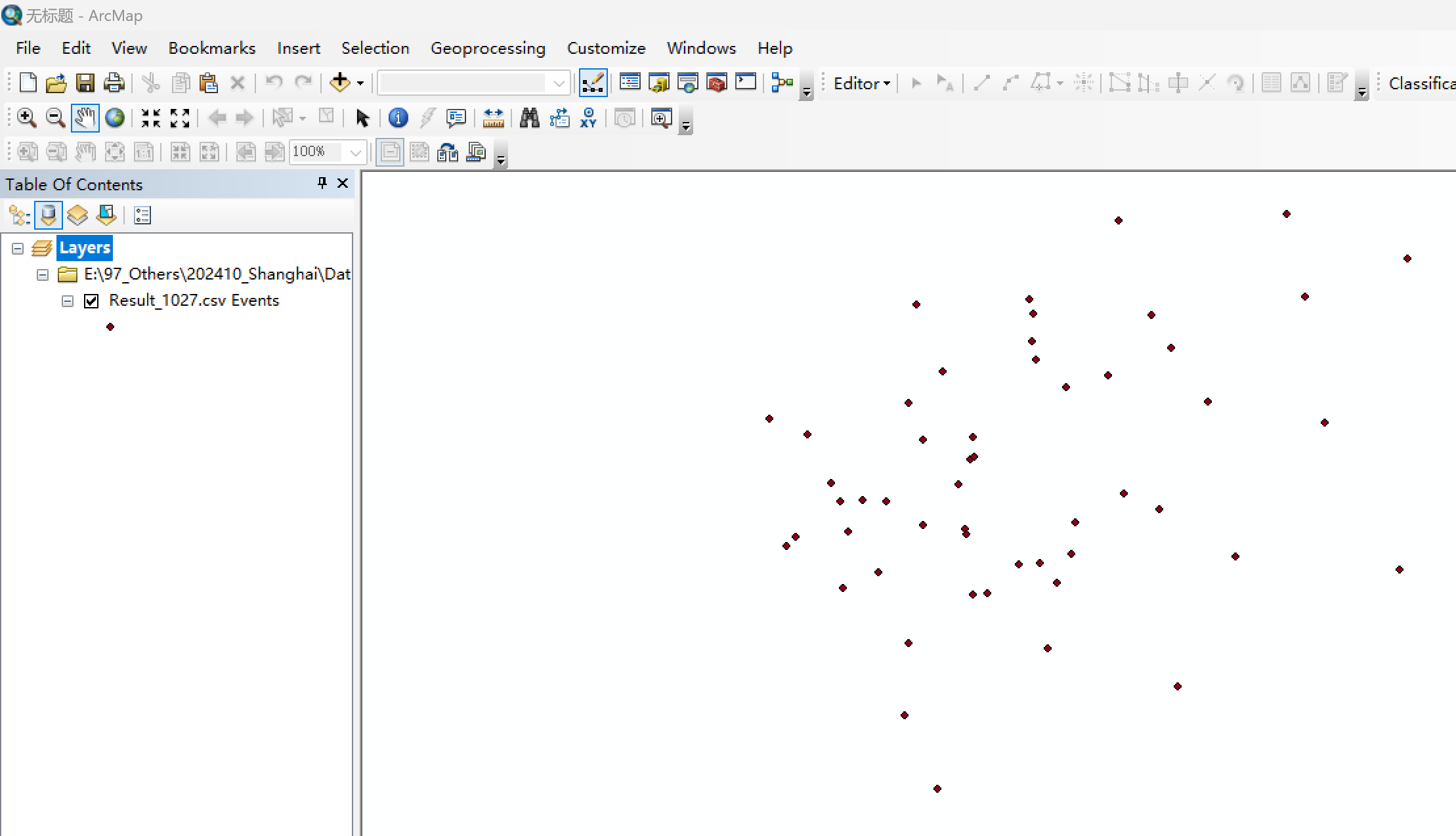Click List By Source icon
1456x836 pixels.
(x=48, y=215)
